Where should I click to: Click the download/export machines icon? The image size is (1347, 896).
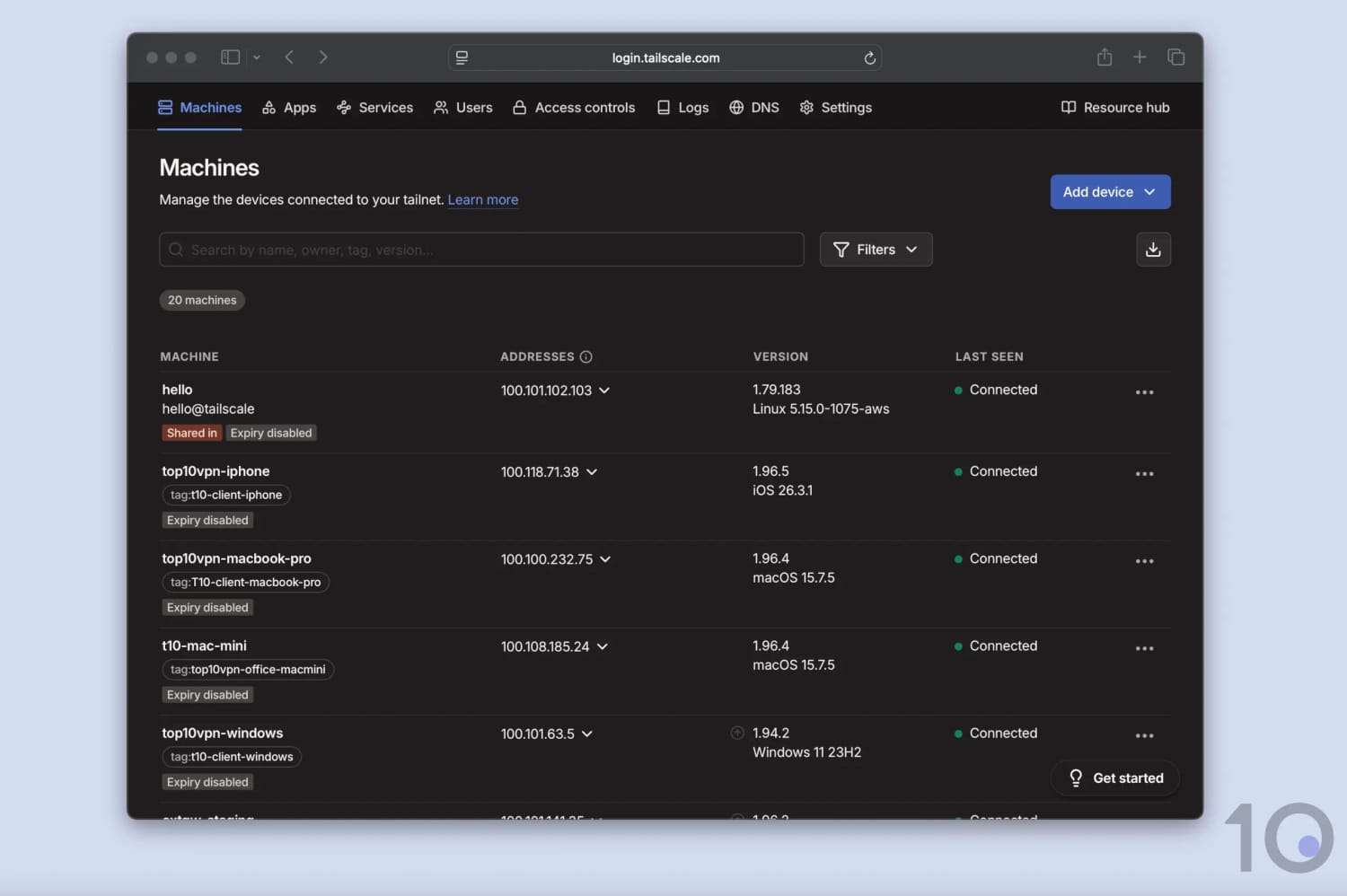tap(1153, 250)
